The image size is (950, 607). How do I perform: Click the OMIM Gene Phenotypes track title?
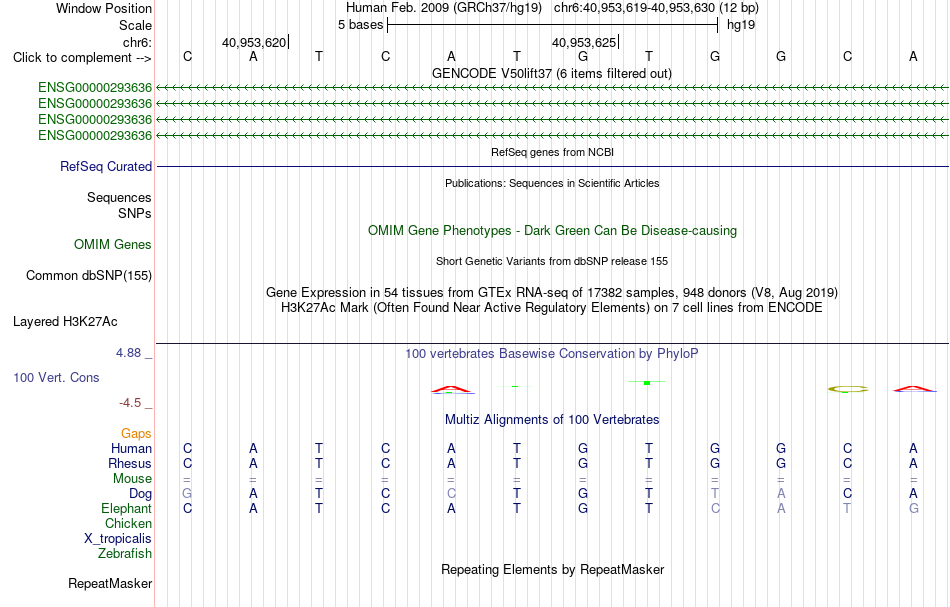point(553,231)
